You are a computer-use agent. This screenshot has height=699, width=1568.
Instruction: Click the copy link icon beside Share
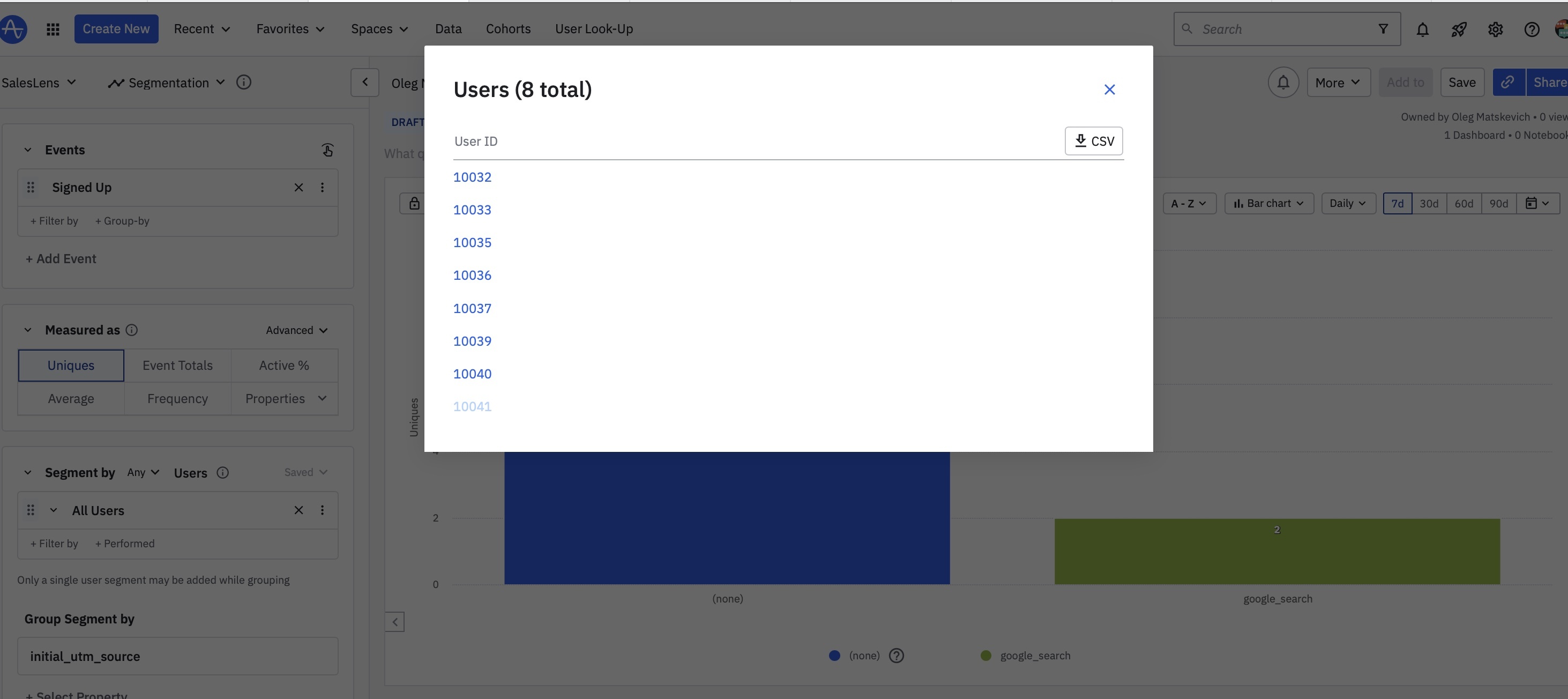[x=1508, y=82]
